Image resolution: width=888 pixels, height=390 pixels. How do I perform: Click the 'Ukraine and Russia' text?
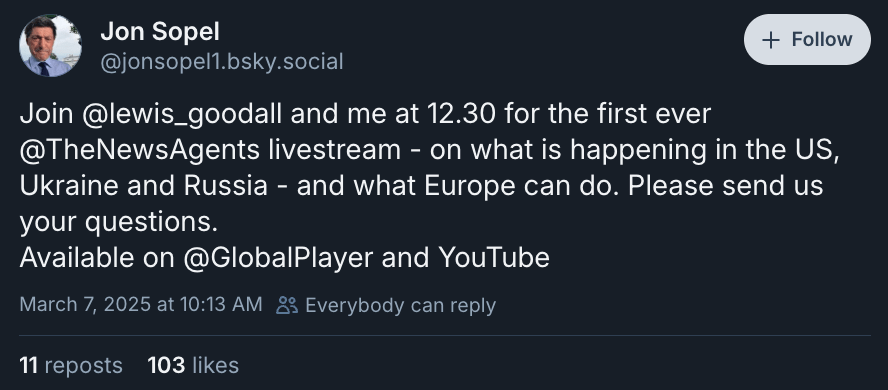pyautogui.click(x=143, y=186)
